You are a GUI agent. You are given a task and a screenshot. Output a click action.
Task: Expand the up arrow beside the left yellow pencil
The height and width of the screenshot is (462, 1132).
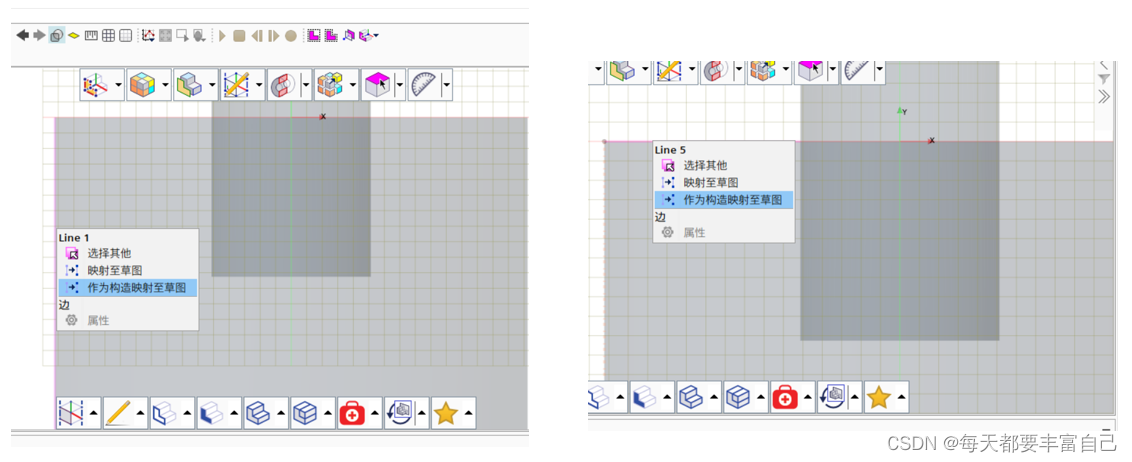[140, 413]
